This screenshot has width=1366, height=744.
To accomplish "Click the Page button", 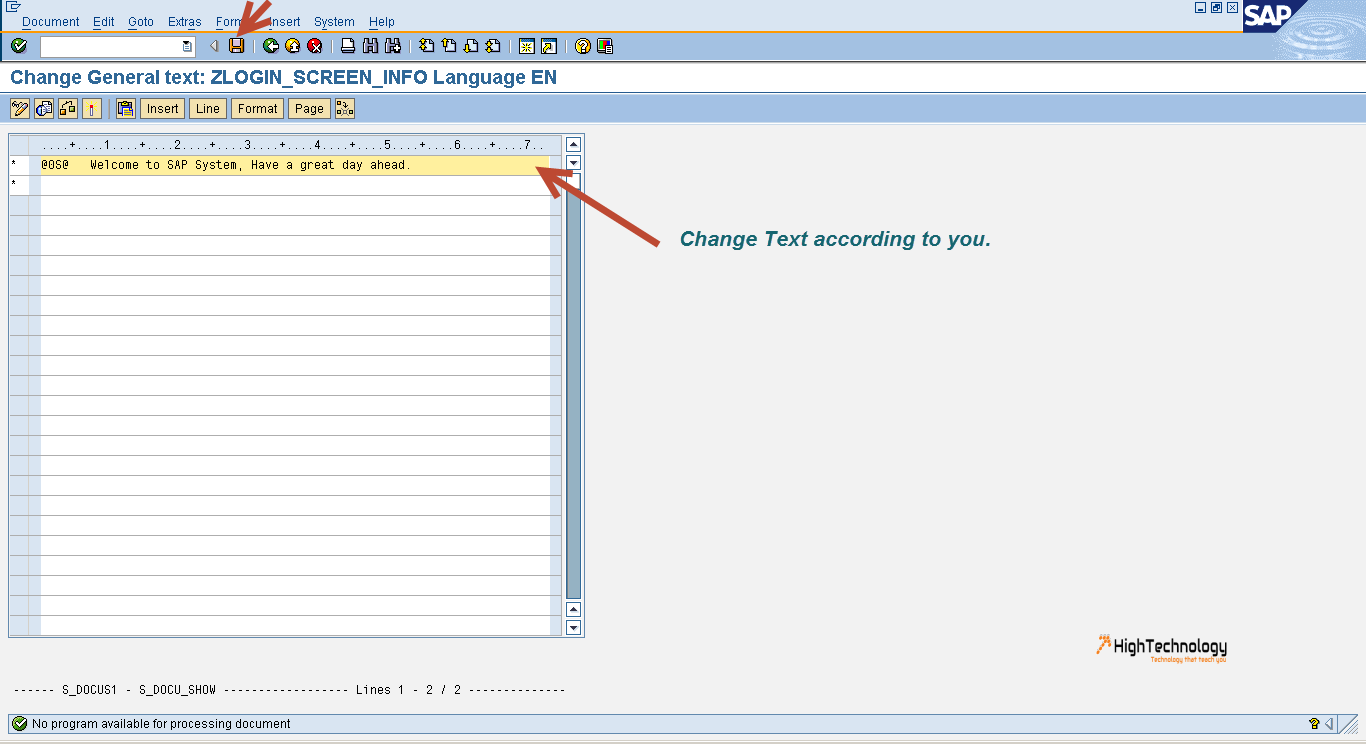I will 310,109.
